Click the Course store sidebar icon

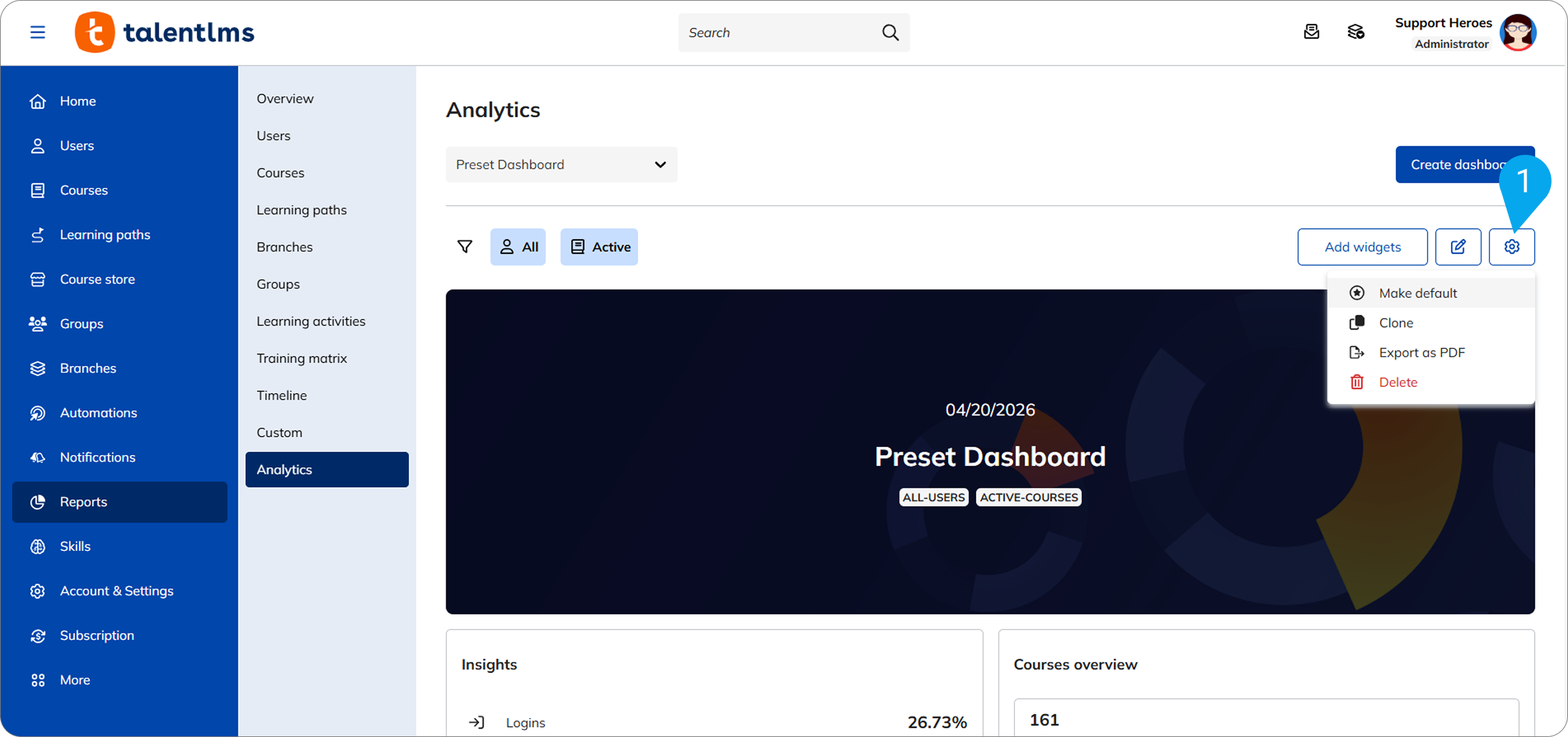tap(38, 279)
